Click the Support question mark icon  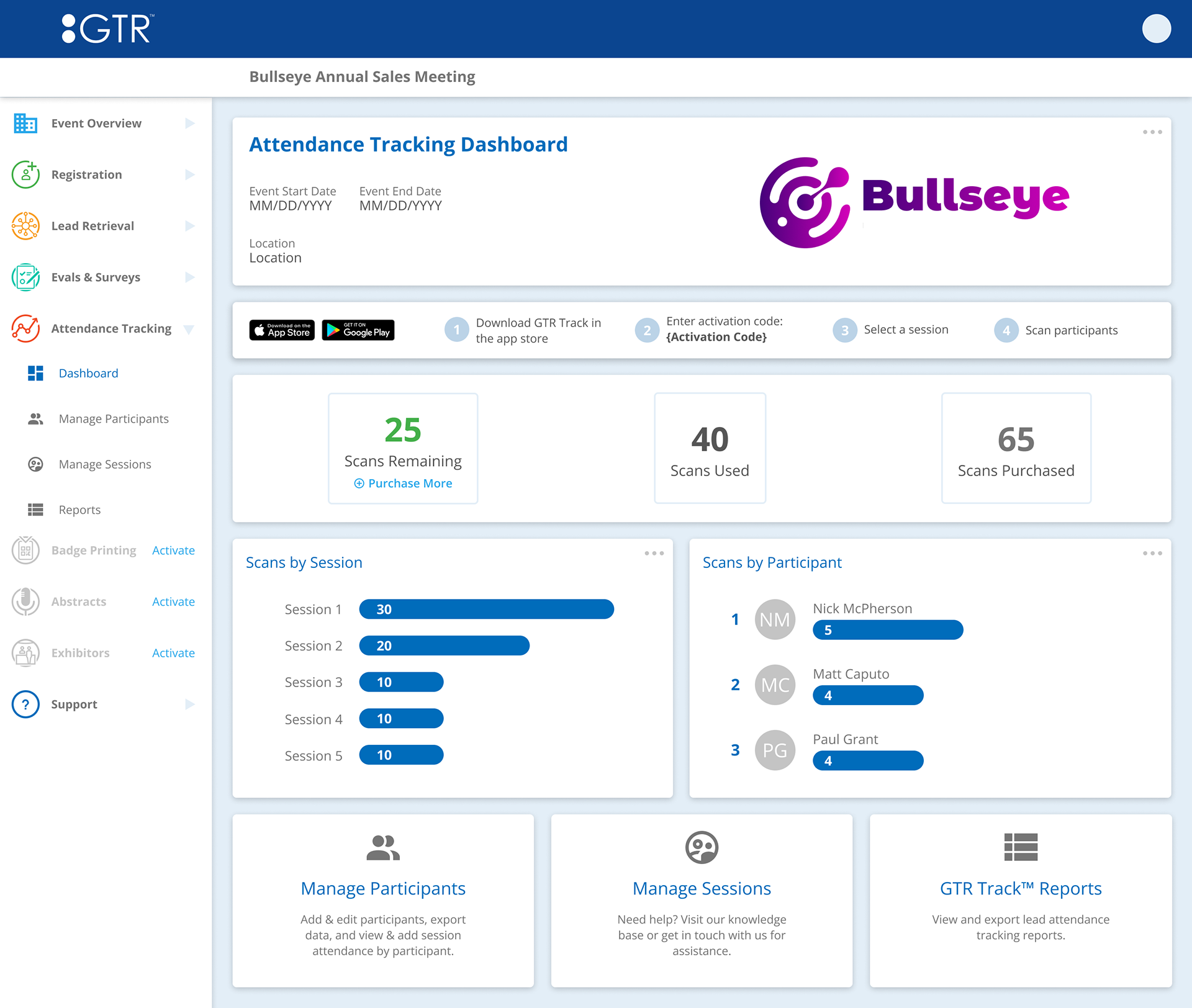tap(25, 704)
